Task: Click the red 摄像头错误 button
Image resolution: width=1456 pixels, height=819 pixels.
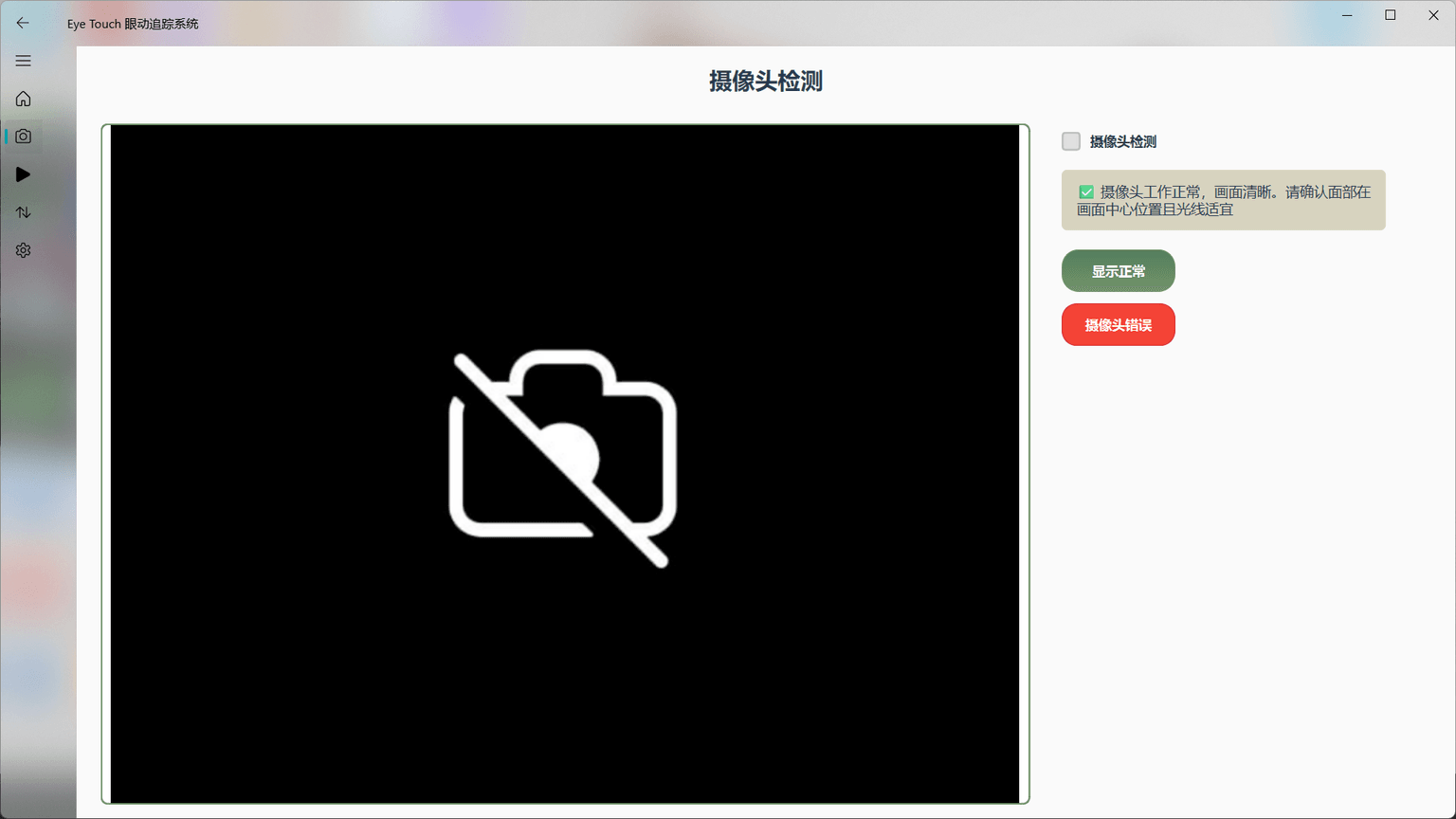Action: pyautogui.click(x=1119, y=325)
